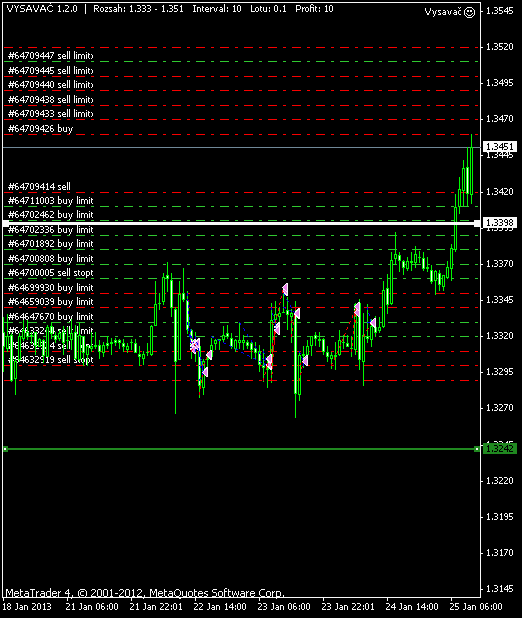The image size is (522, 618).
Task: Click the 21 Jan 06:00 time label
Action: 92,607
